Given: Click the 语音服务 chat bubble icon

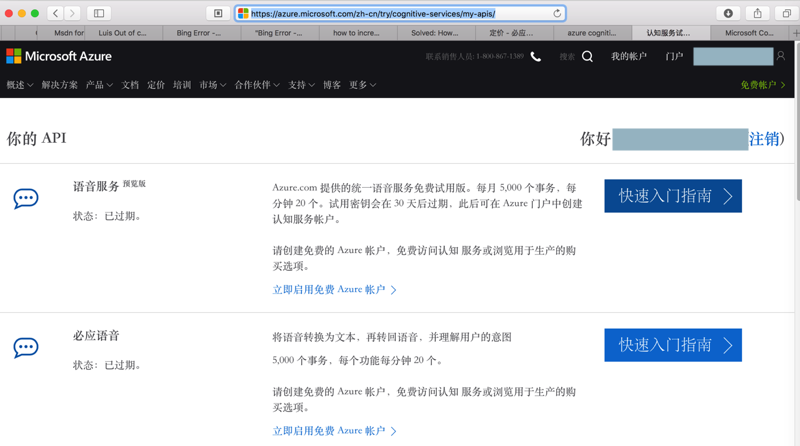Looking at the screenshot, I should 26,199.
